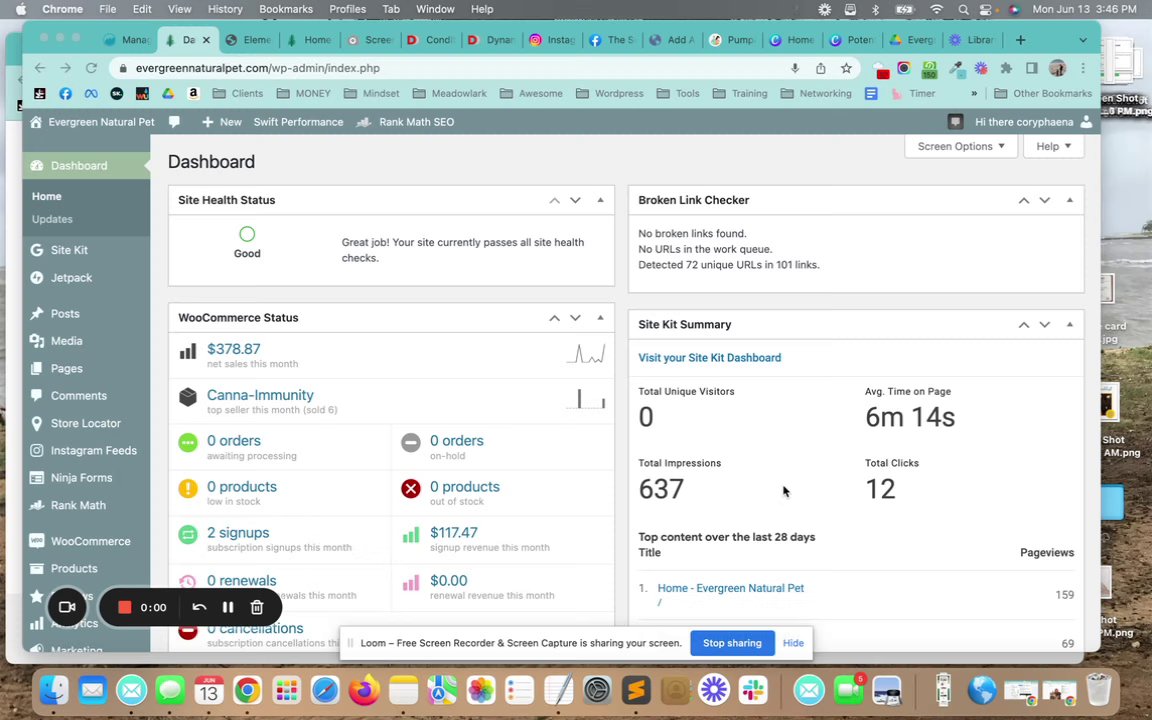Open Sublime Text from the Dock
Viewport: 1152px width, 720px height.
pyautogui.click(x=636, y=690)
